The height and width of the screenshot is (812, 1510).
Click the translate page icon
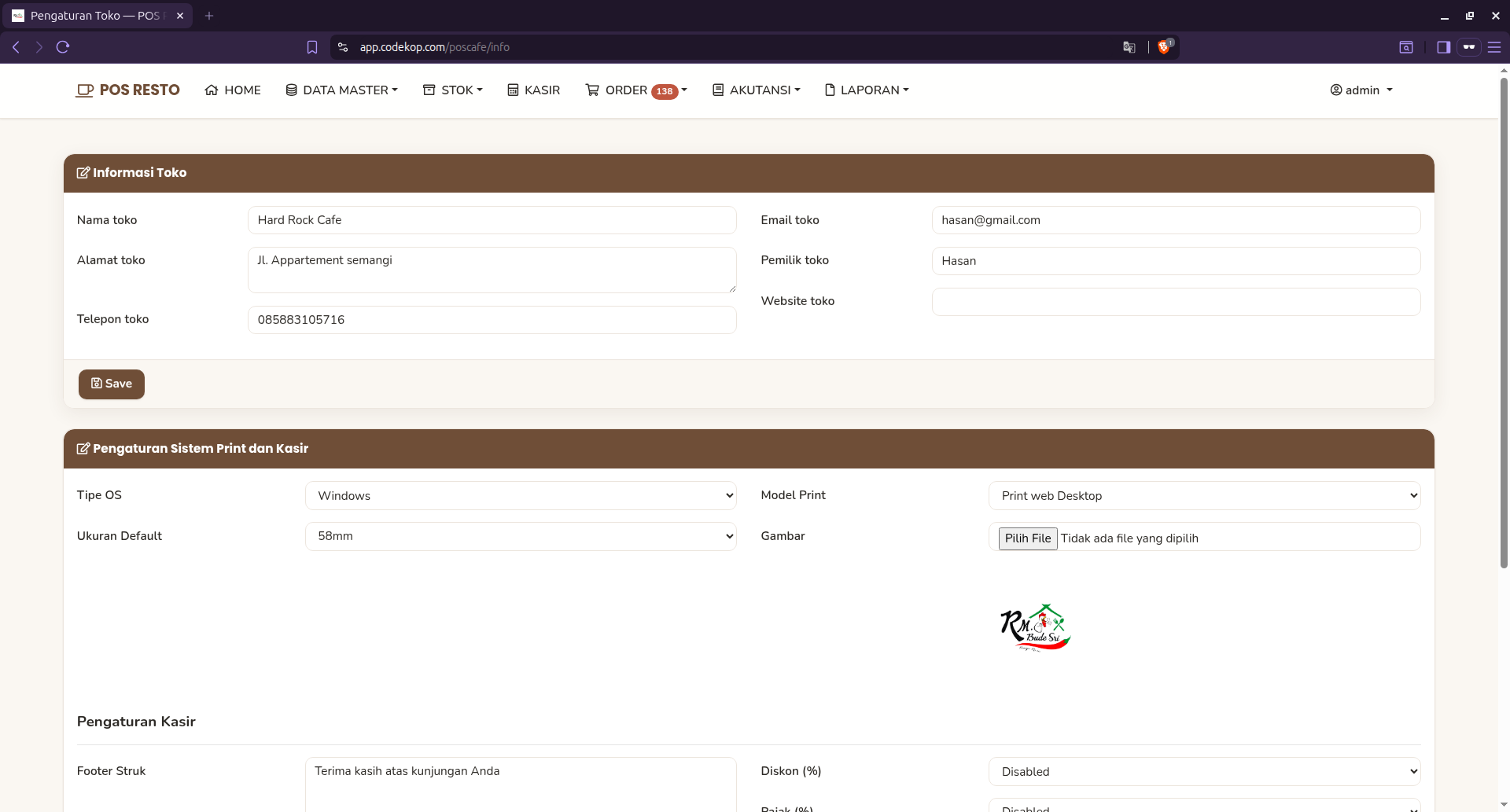click(x=1129, y=47)
